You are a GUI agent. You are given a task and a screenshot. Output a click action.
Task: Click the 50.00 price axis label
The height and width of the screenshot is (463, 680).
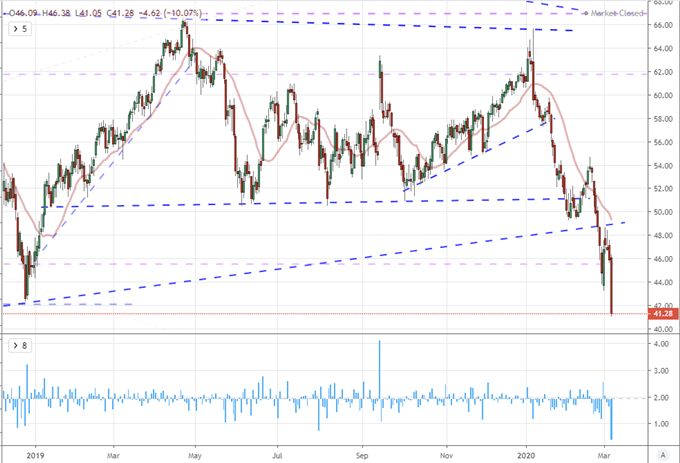click(x=663, y=212)
